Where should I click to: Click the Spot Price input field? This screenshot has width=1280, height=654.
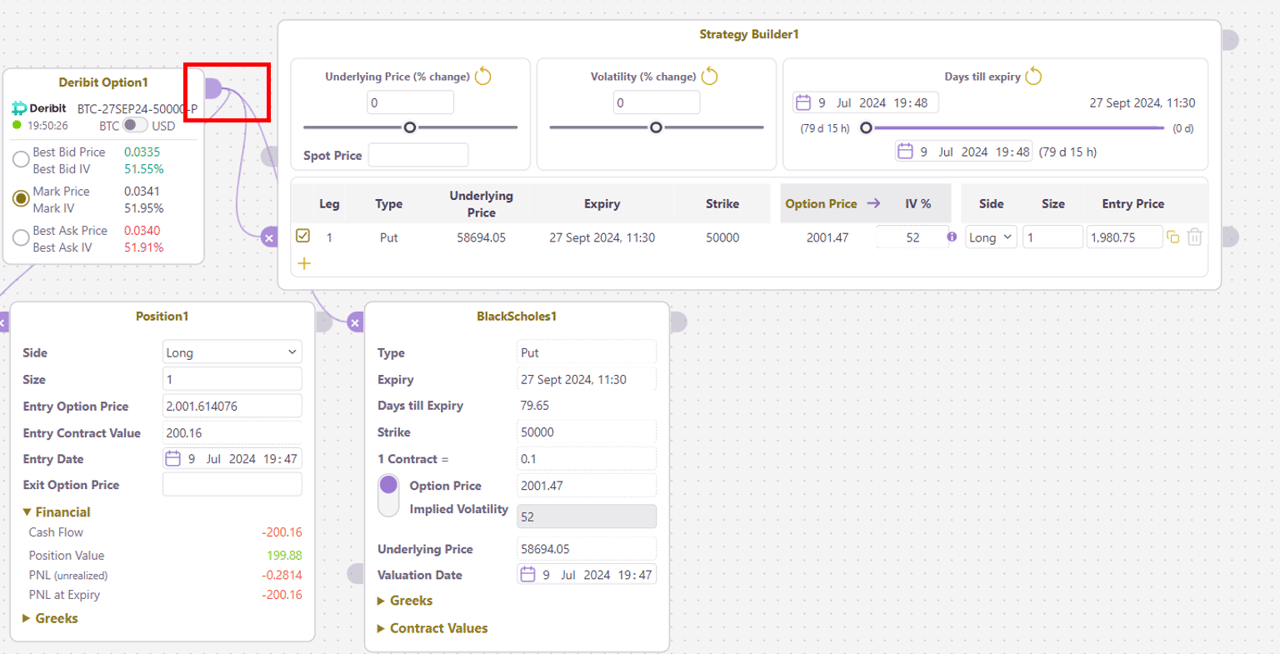tap(418, 155)
